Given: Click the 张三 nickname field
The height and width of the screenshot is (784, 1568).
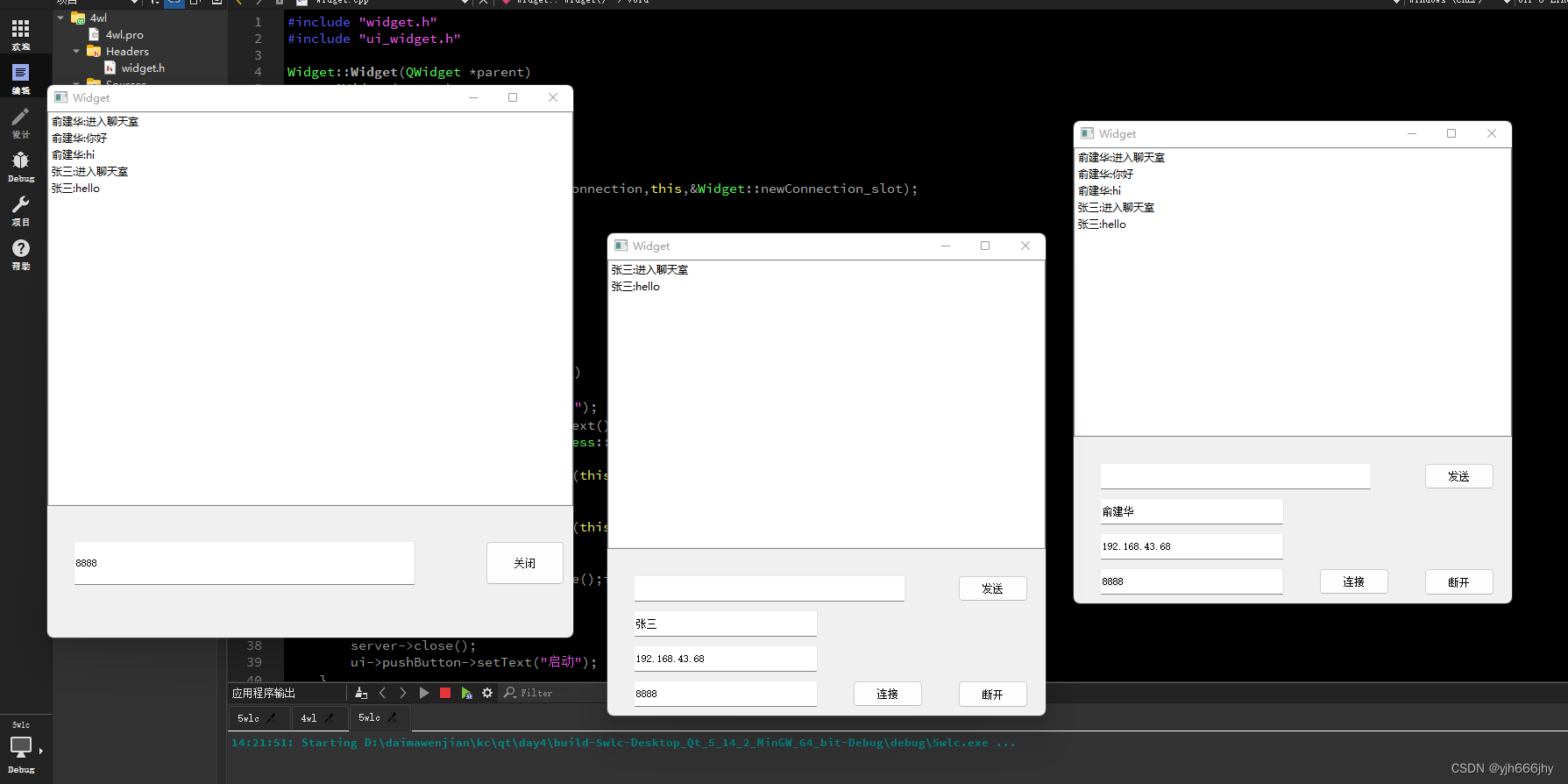Looking at the screenshot, I should point(726,624).
